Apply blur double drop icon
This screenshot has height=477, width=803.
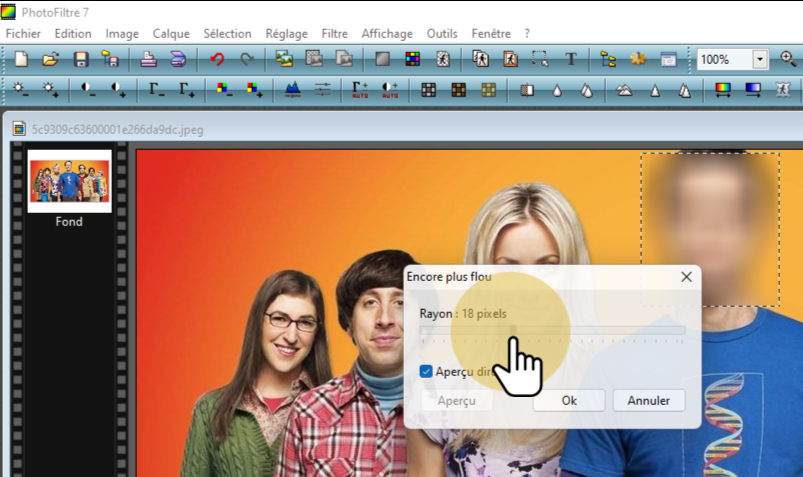(586, 91)
